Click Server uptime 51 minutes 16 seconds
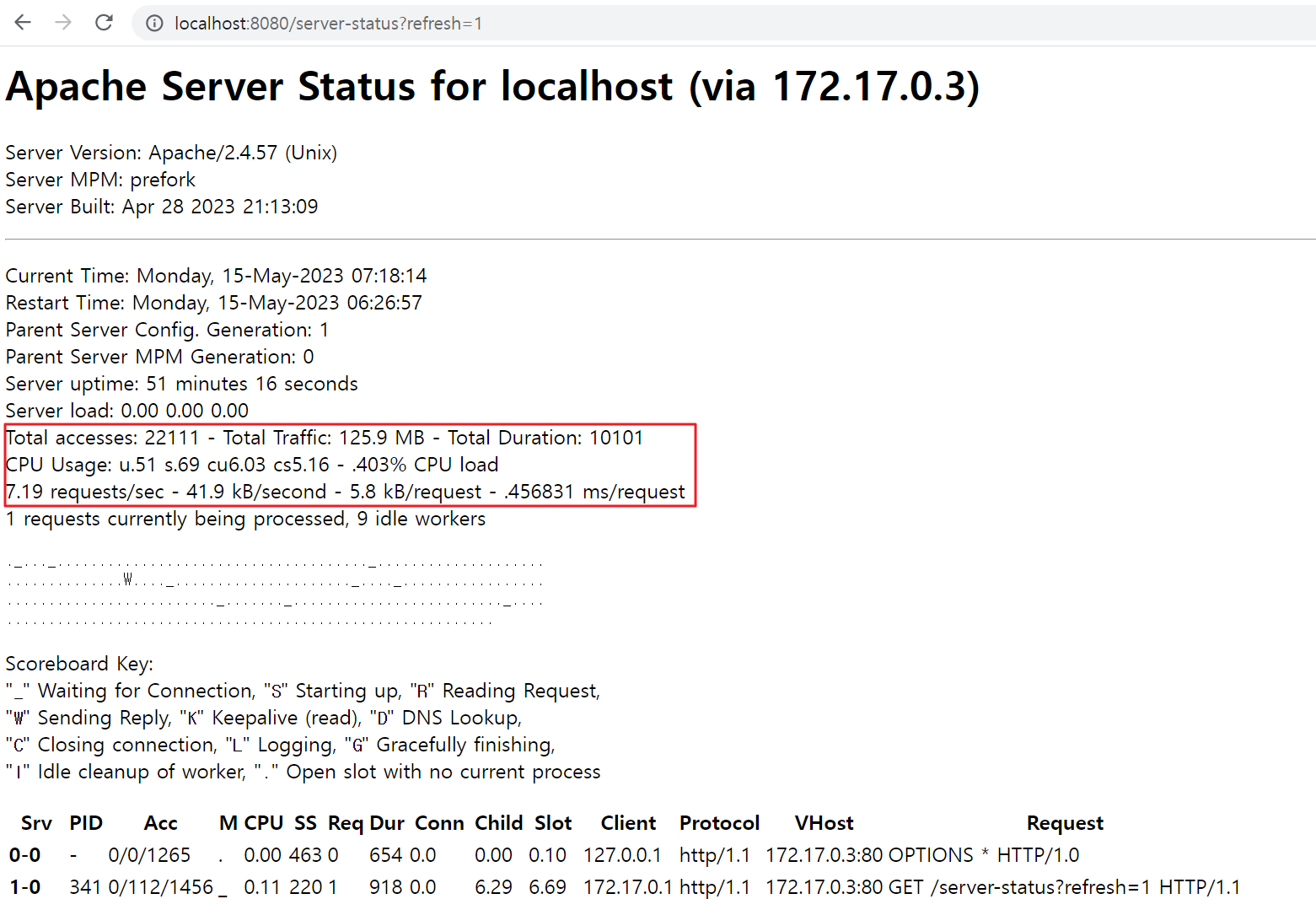 coord(181,384)
